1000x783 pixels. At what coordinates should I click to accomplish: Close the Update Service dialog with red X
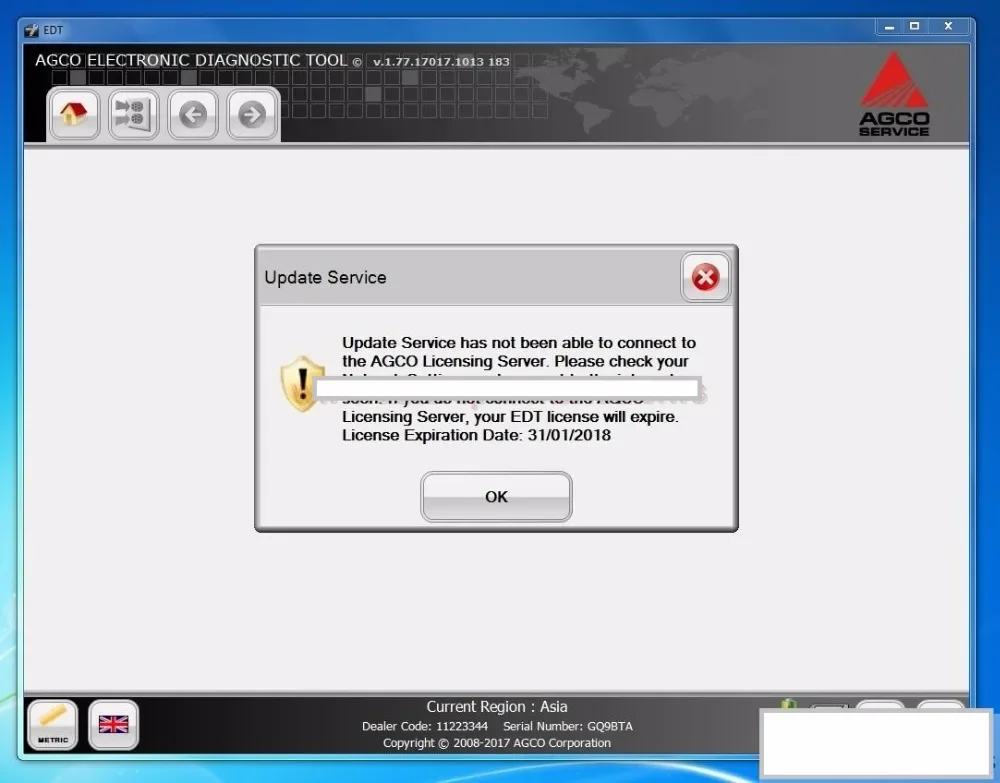click(705, 277)
